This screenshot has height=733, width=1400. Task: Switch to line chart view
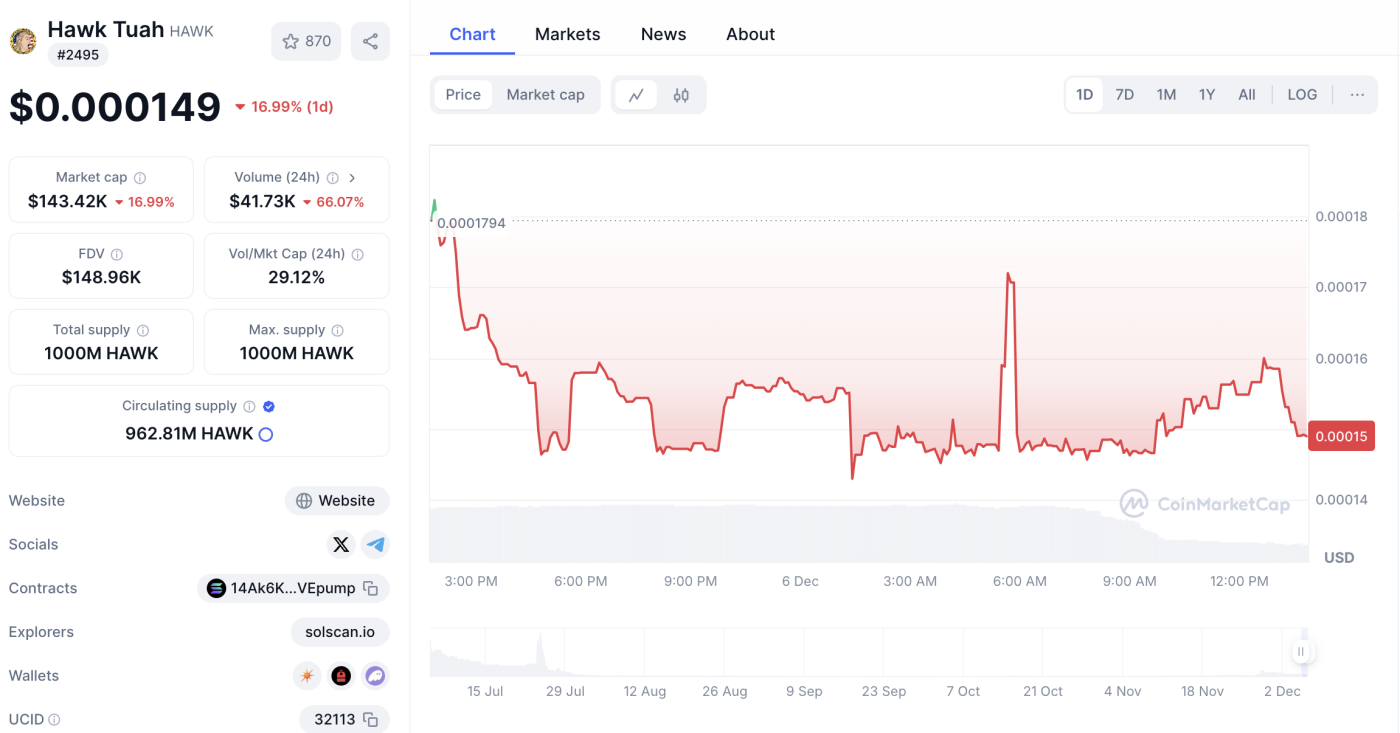[x=636, y=95]
